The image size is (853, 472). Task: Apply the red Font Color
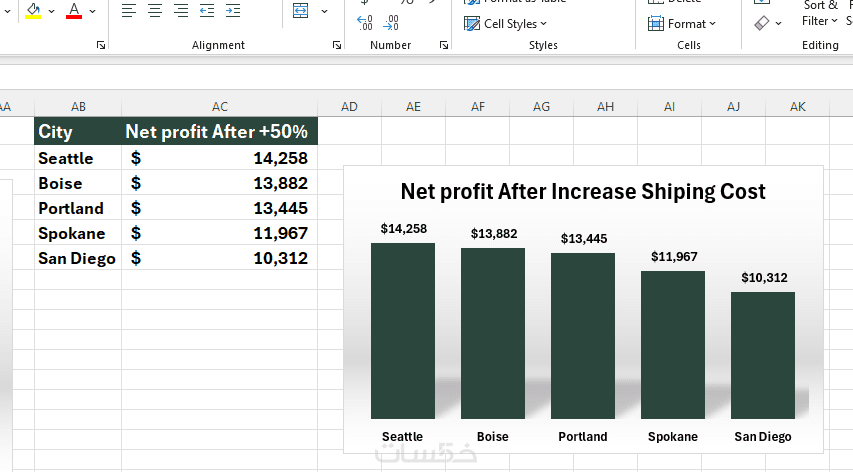[x=74, y=10]
